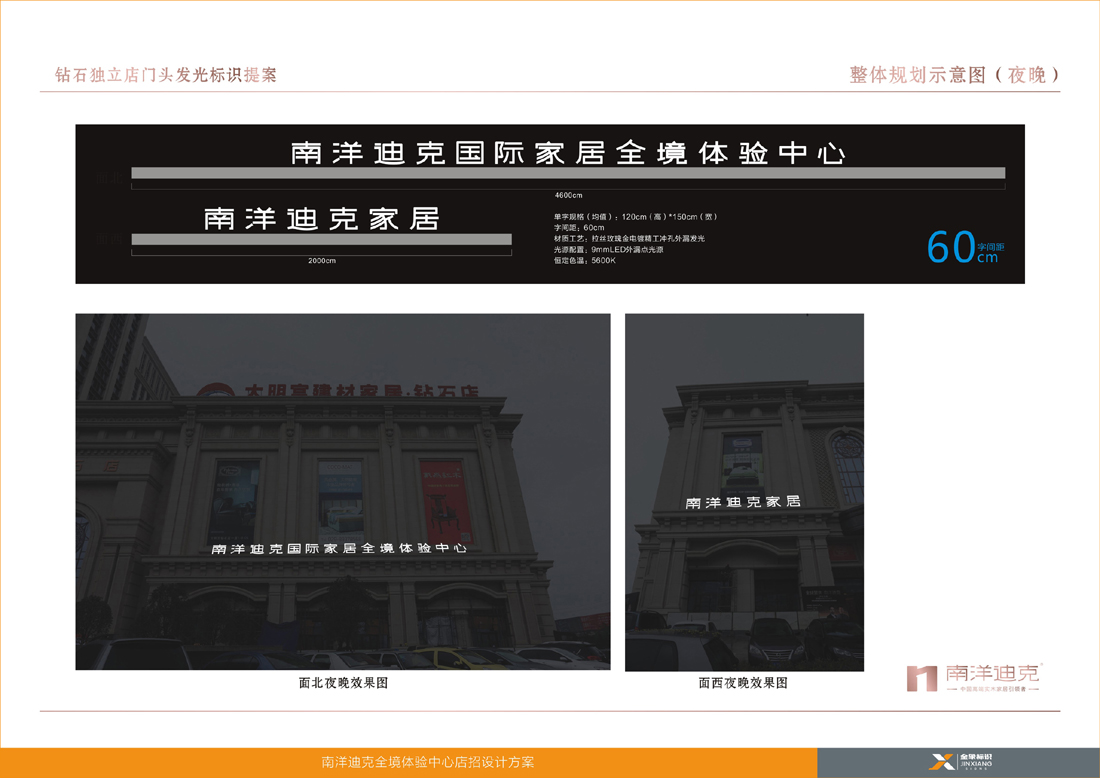Open the 面西 night photo above its caption
This screenshot has height=778, width=1100.
click(744, 492)
